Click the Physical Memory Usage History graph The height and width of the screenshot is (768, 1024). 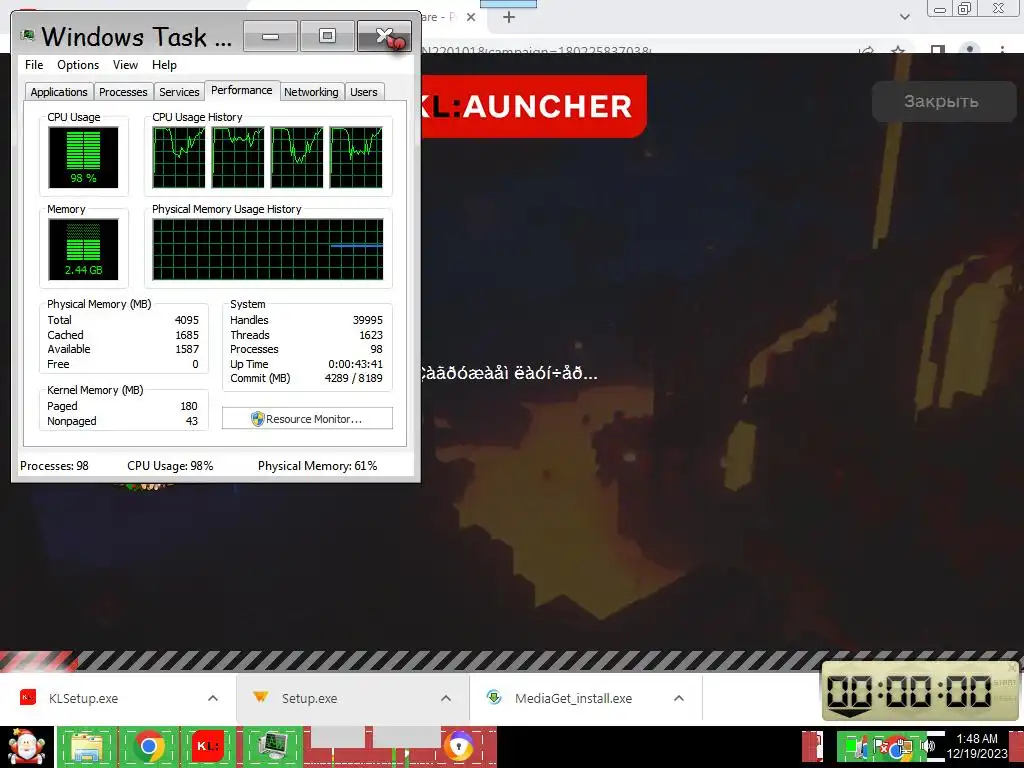(x=268, y=249)
